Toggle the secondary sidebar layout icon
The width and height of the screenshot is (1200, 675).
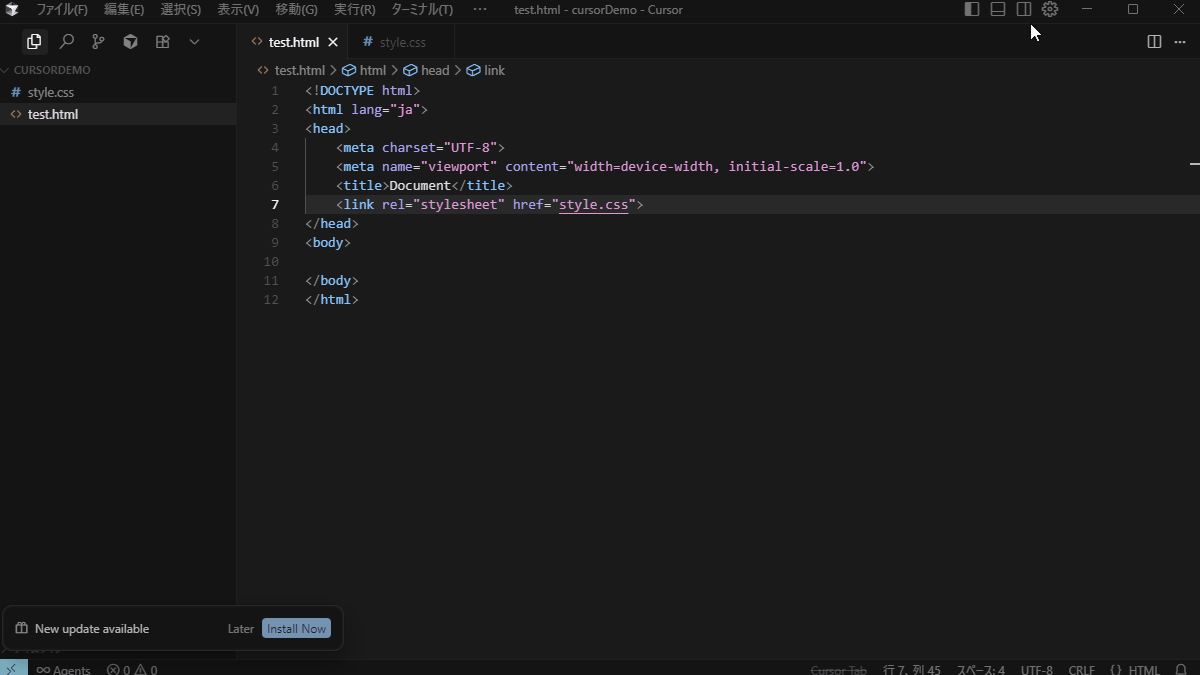tap(1024, 9)
